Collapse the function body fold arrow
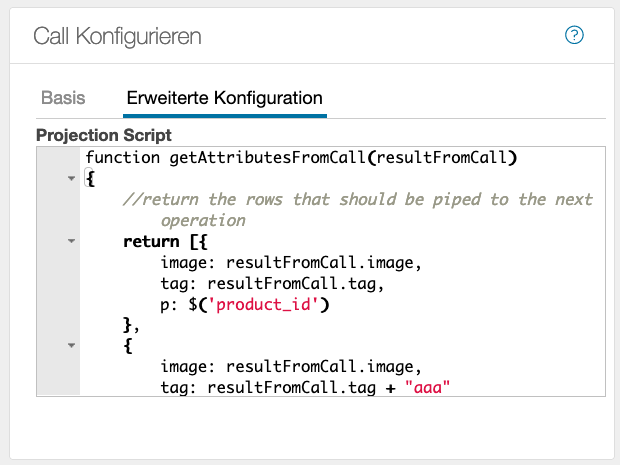Screen dimensions: 620x465 (x=71, y=178)
